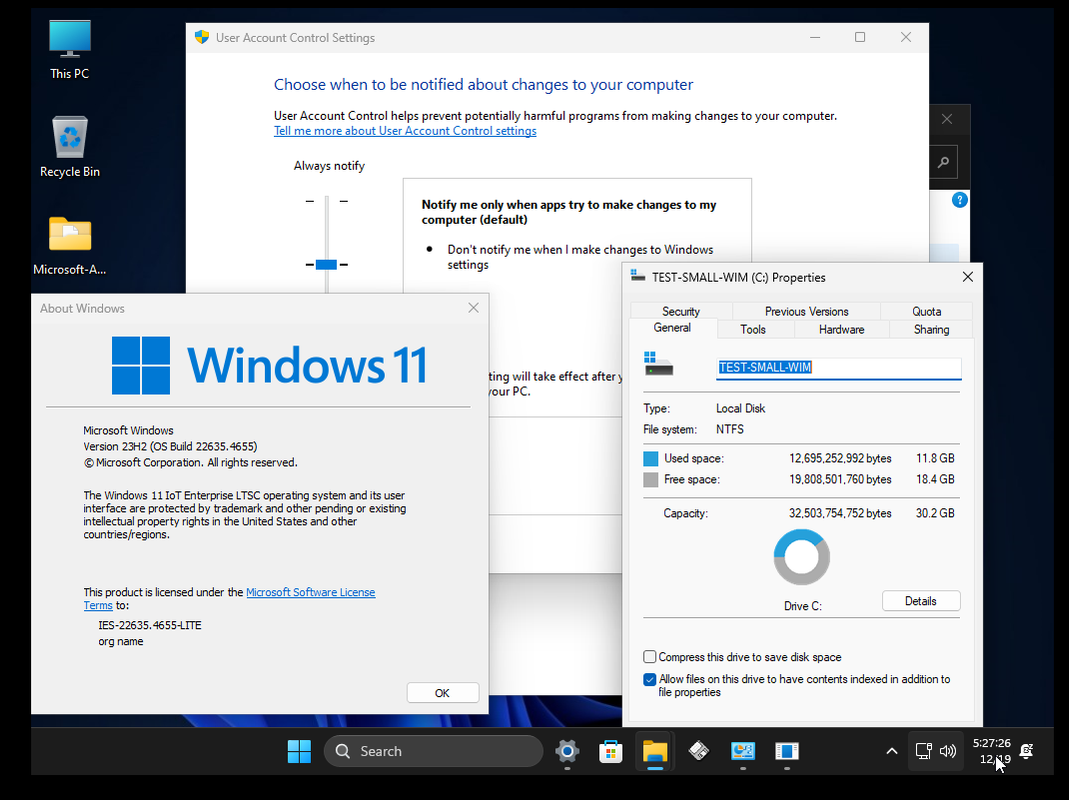The width and height of the screenshot is (1069, 800).
Task: Switch to the Sharing tab
Action: (931, 329)
